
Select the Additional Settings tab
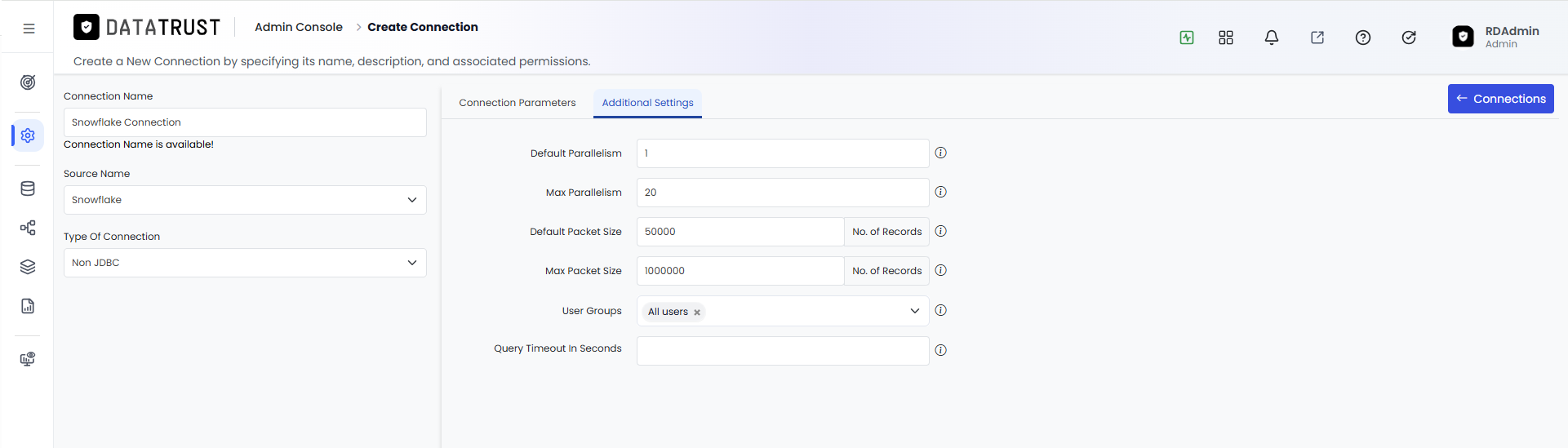coord(647,103)
